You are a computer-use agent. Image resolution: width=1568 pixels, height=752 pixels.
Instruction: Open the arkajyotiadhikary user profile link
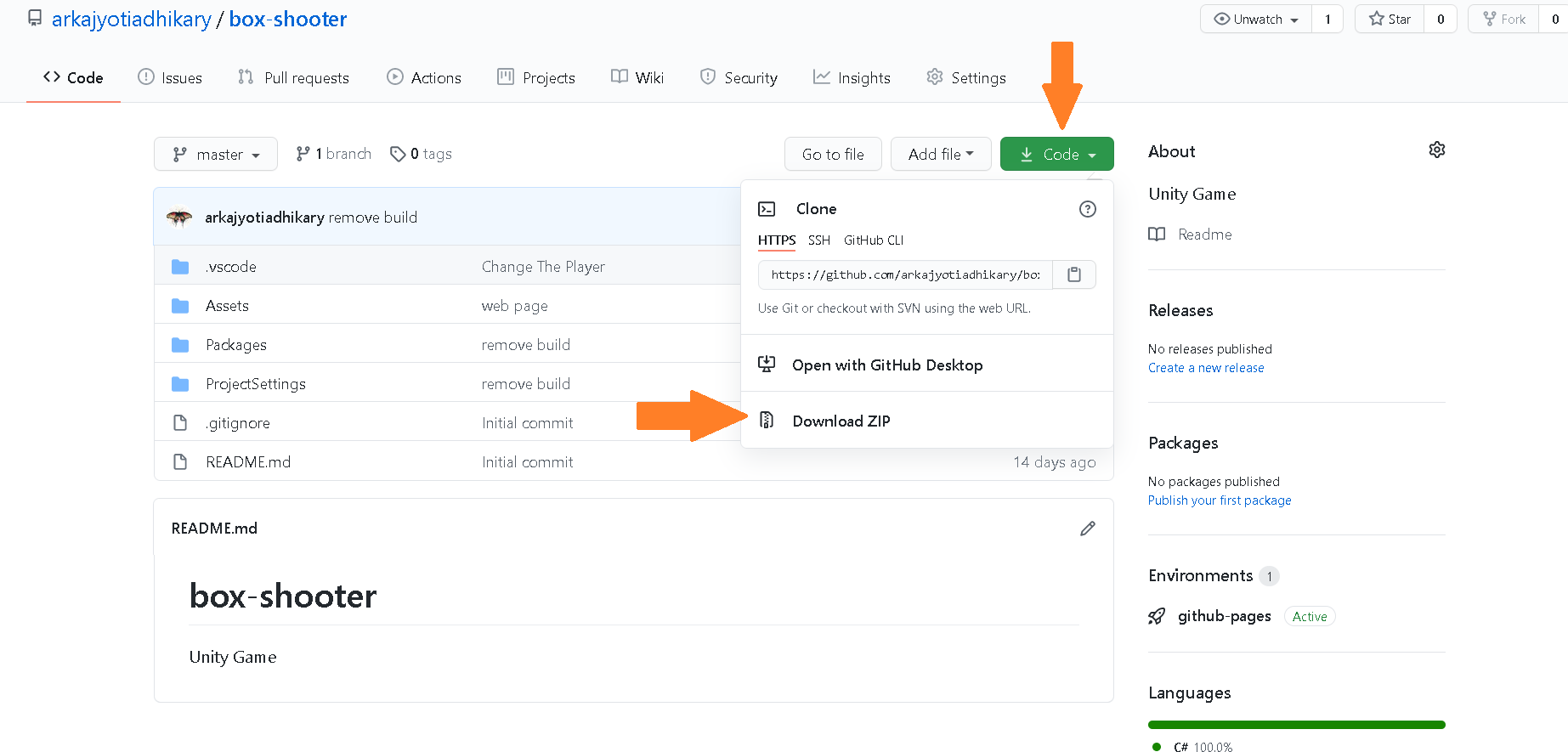coord(131,19)
